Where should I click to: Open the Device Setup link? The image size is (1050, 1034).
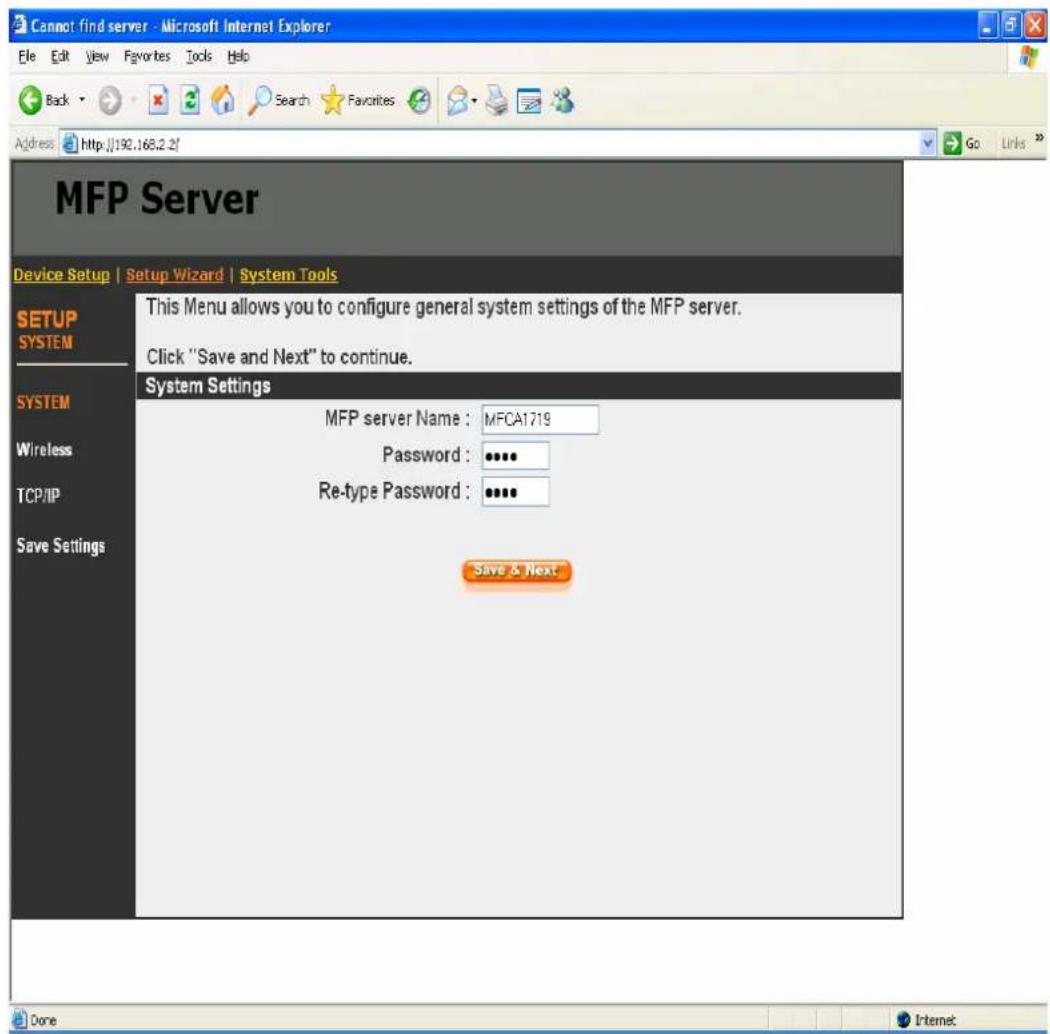61,275
